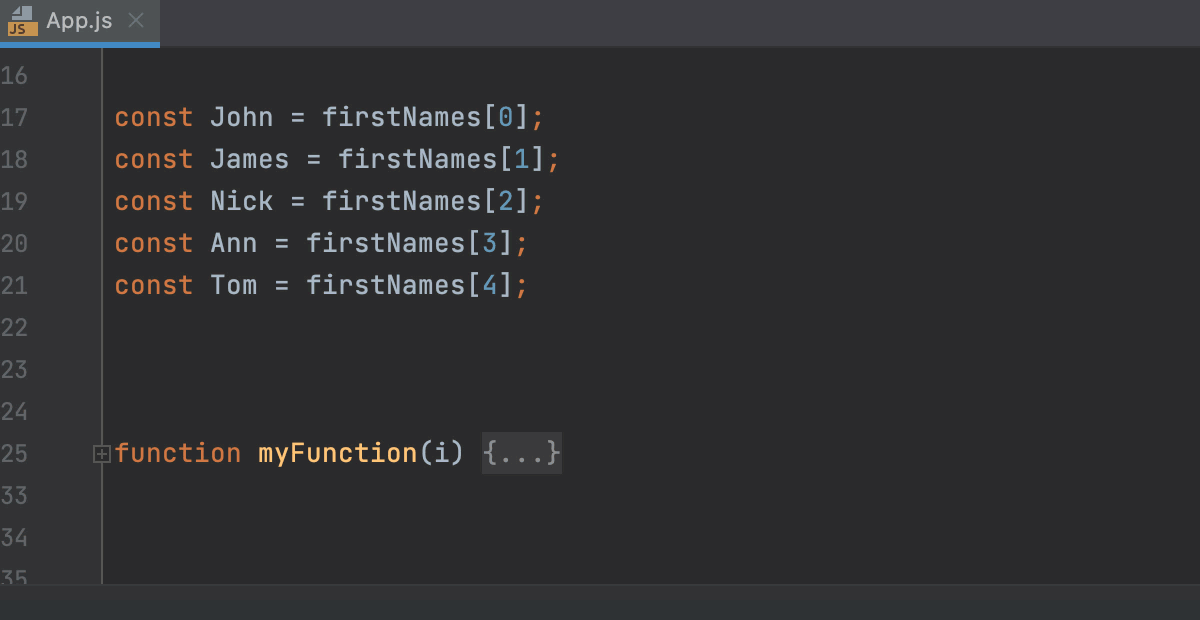The image size is (1200, 620).
Task: Close the App.js tab
Action: (137, 19)
